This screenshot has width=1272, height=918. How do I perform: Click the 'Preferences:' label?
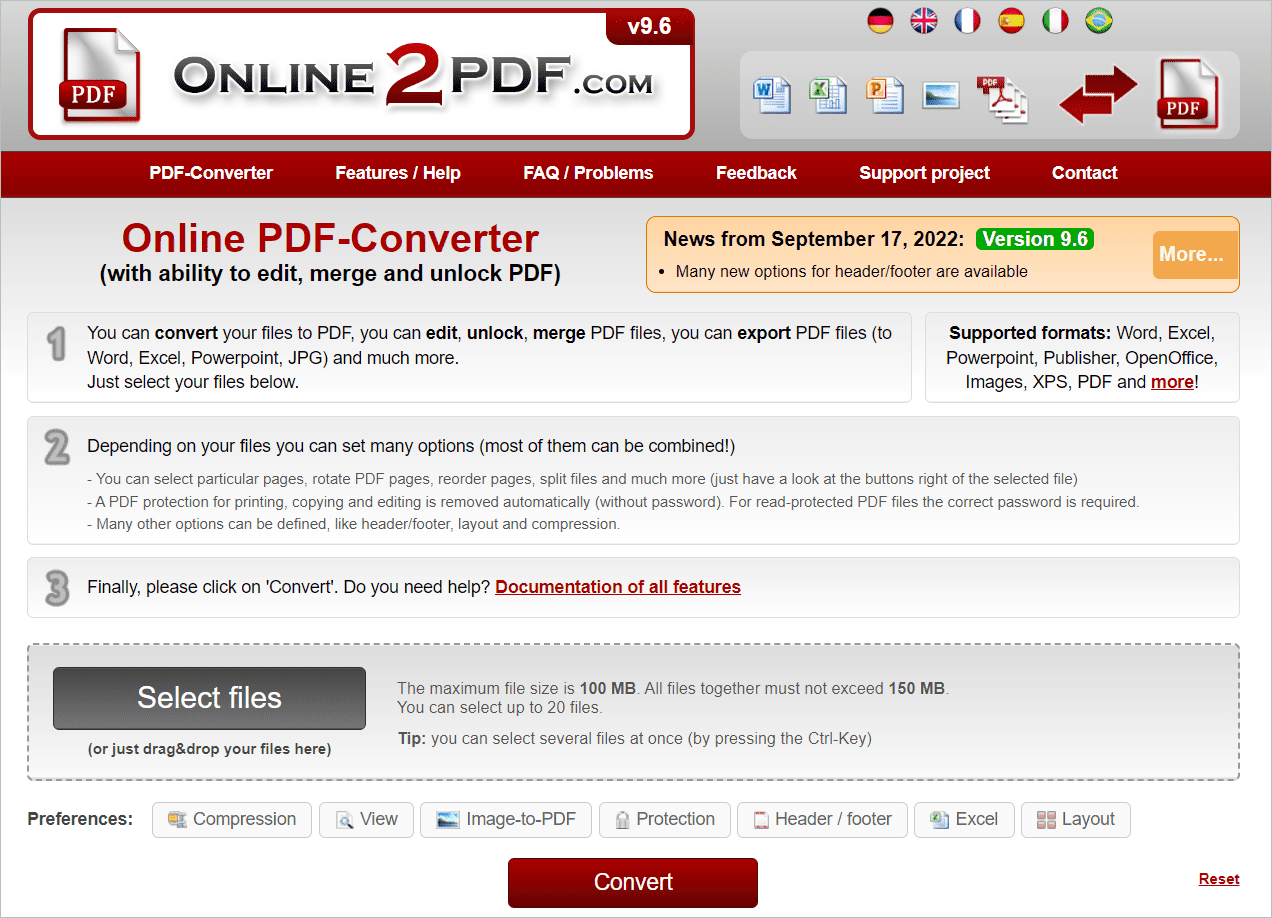click(80, 819)
